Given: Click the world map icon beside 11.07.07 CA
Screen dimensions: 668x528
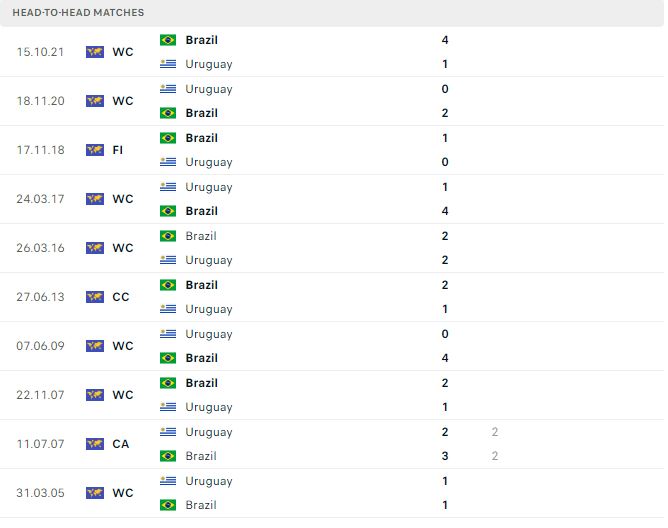Looking at the screenshot, I should [x=95, y=444].
